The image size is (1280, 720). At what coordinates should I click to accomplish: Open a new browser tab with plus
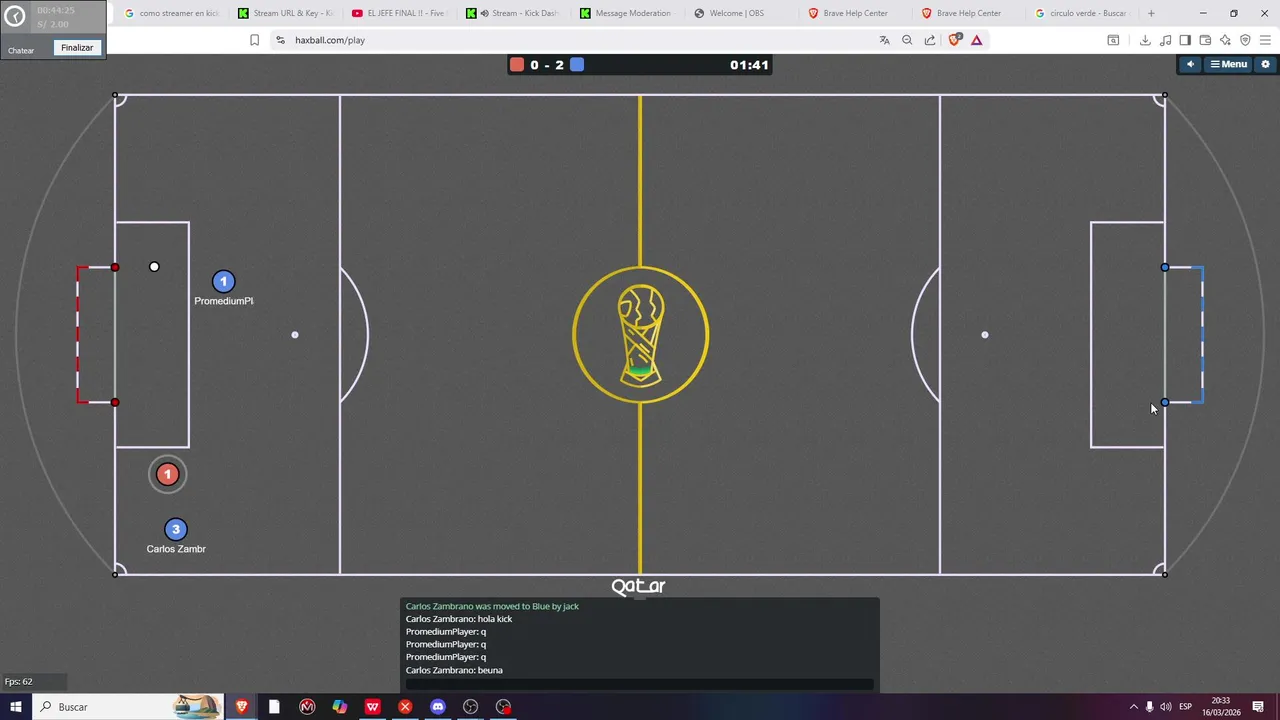tap(1151, 13)
